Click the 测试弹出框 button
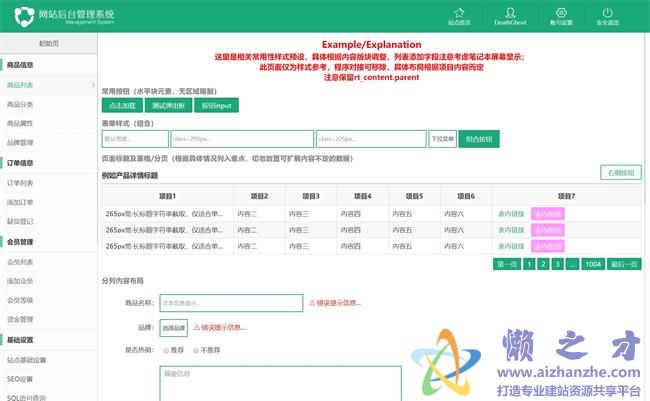The height and width of the screenshot is (401, 650). click(x=168, y=105)
